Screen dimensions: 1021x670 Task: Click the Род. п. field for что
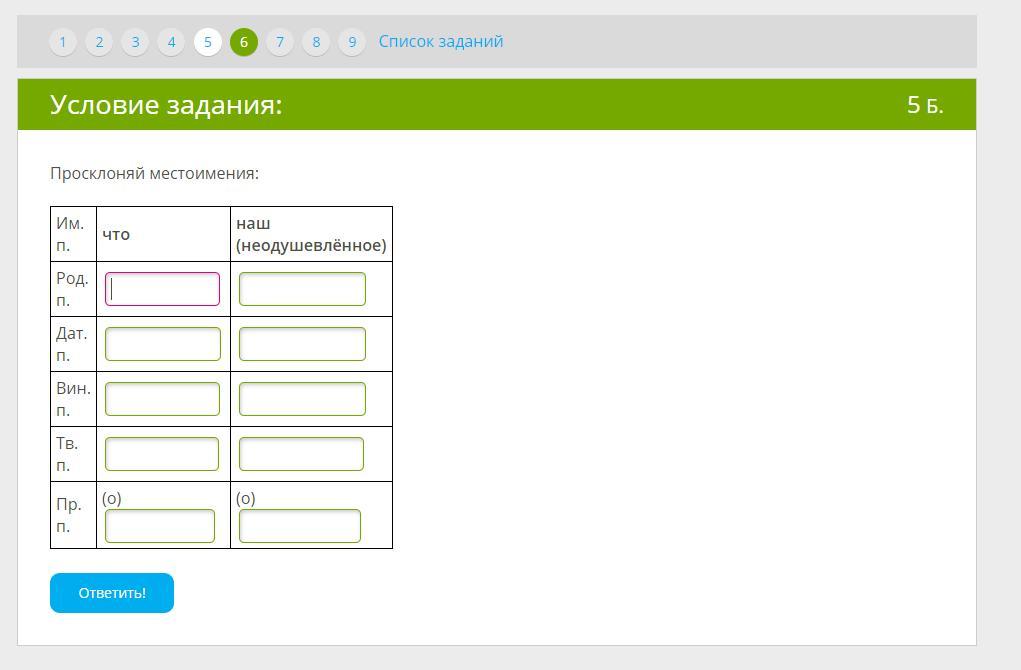[162, 289]
